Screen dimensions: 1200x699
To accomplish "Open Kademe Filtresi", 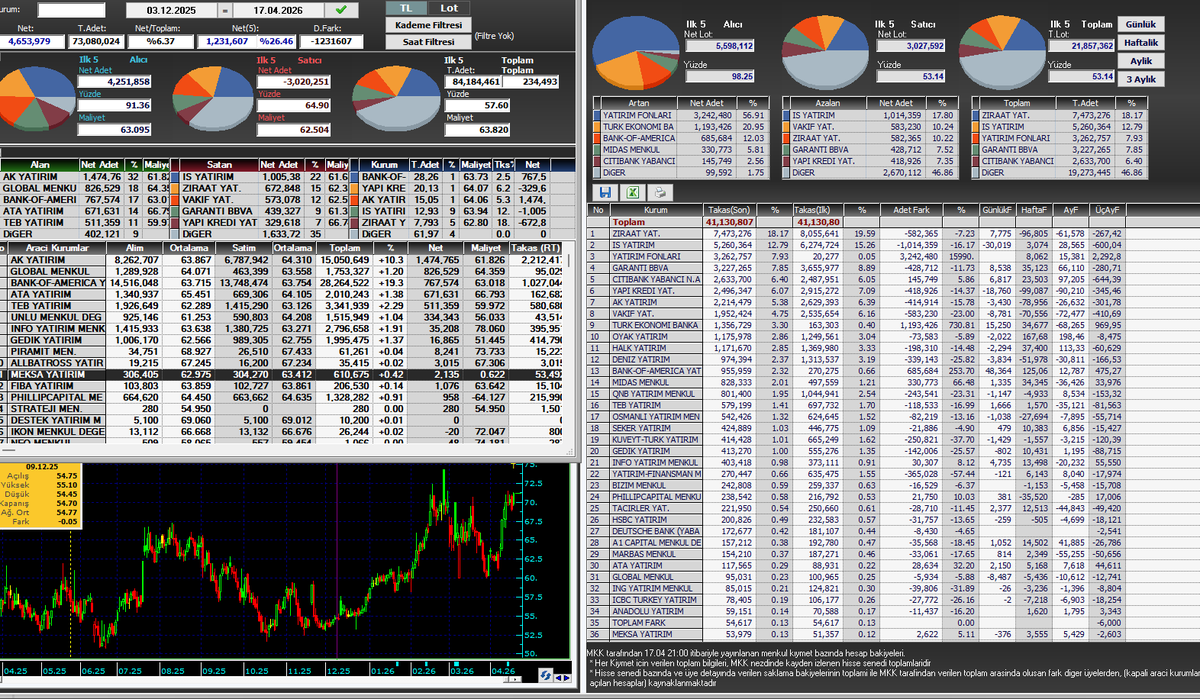I will [x=428, y=24].
